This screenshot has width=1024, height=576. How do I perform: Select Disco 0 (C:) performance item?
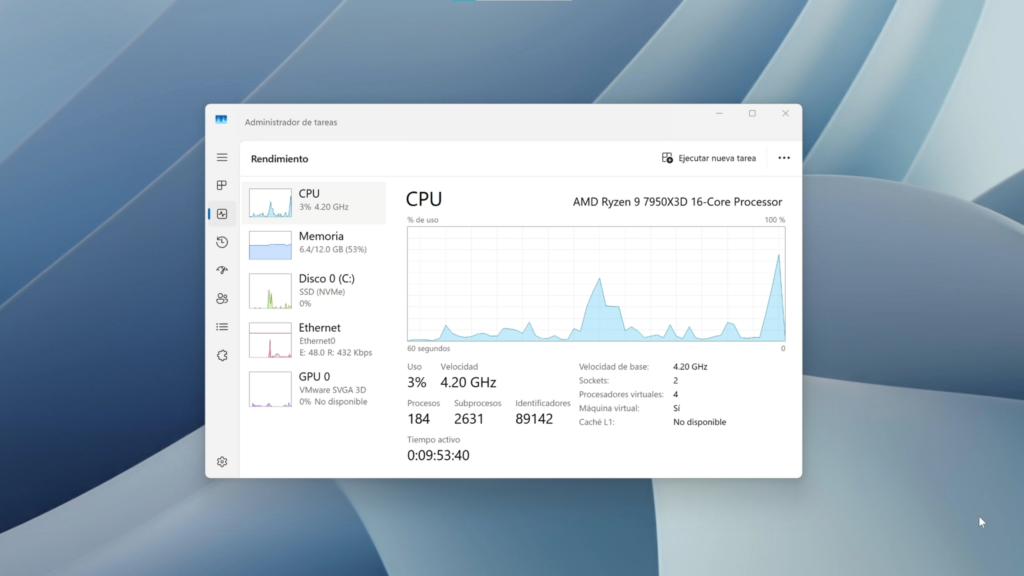(314, 291)
